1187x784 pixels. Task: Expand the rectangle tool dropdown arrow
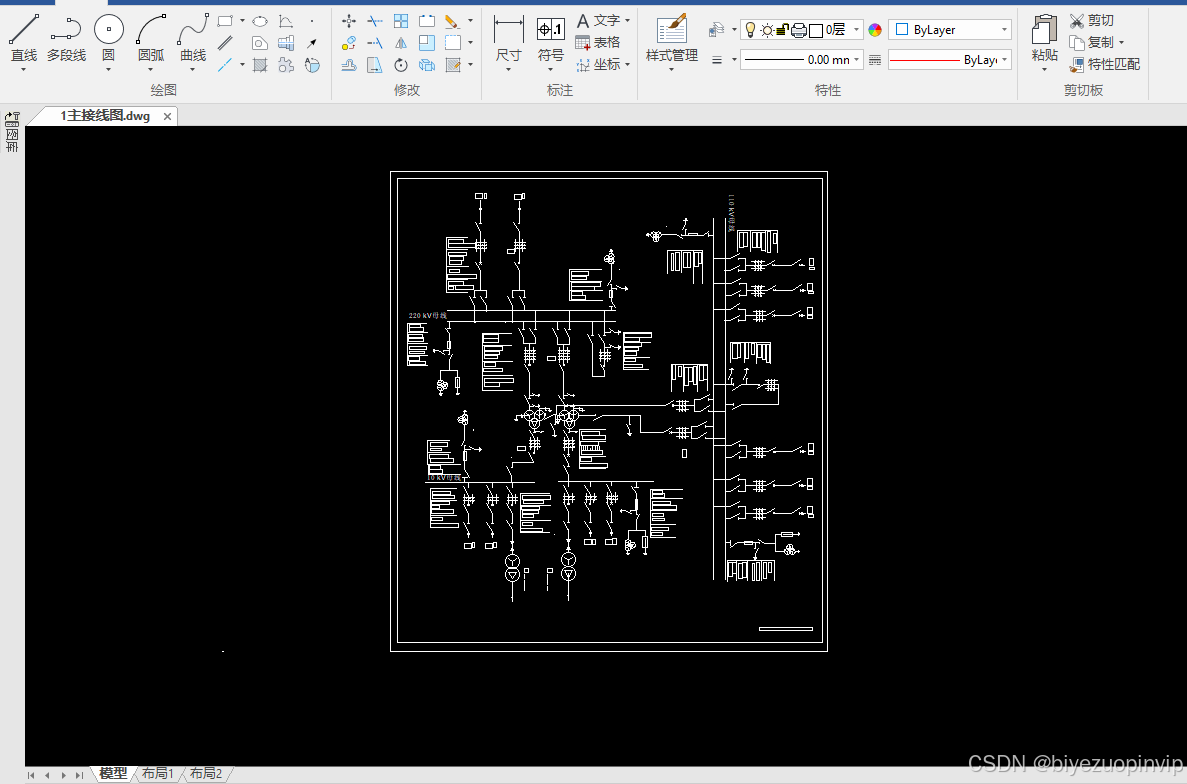point(242,21)
